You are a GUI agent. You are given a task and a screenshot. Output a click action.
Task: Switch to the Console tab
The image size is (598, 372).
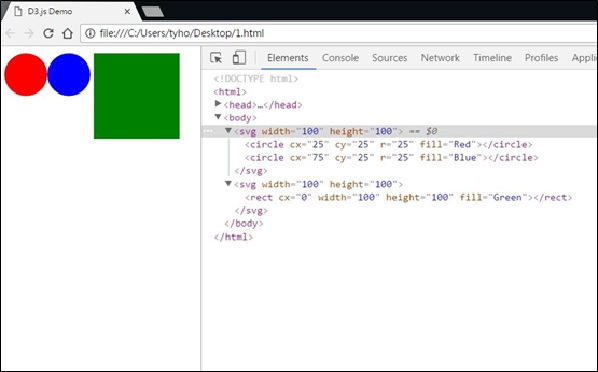click(x=340, y=58)
